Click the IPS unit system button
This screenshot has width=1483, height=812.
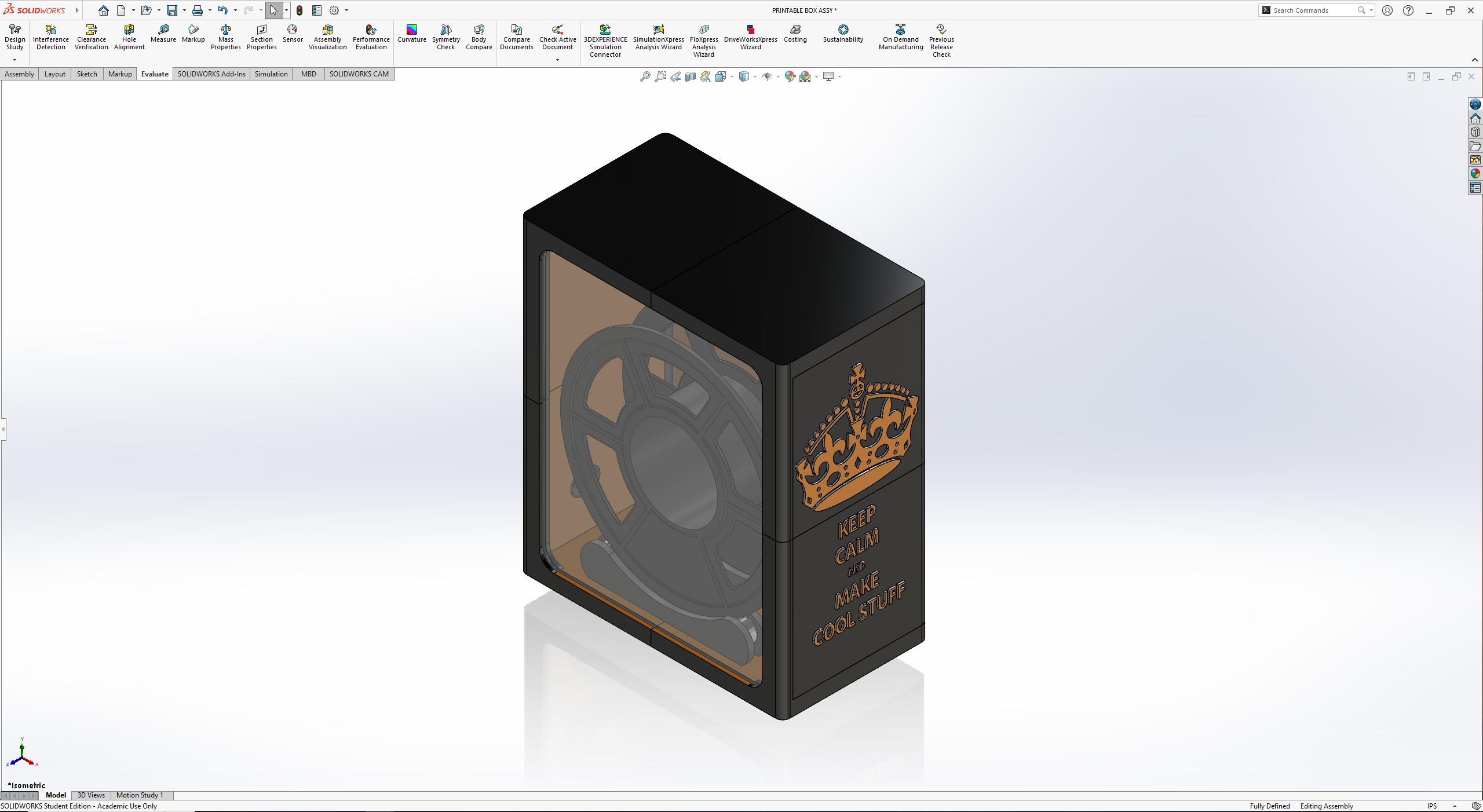click(x=1432, y=806)
